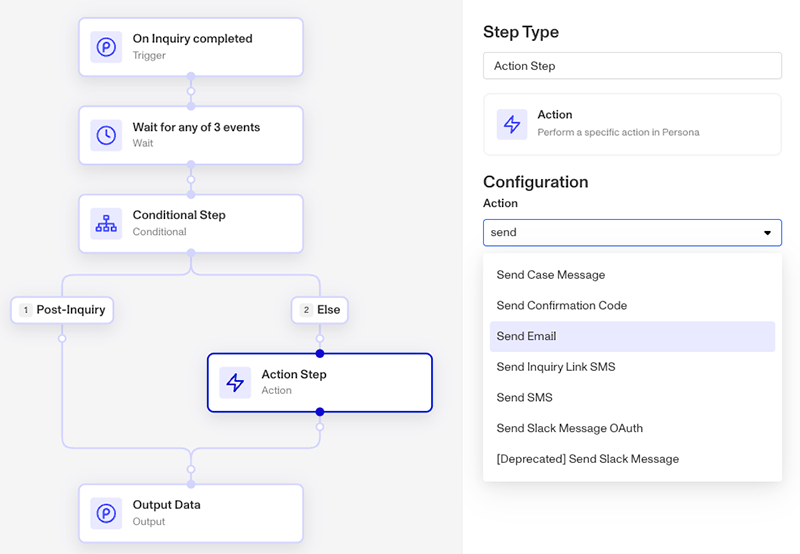Choose Send Case Message from the list
Viewport: 800px width, 554px height.
[632, 275]
